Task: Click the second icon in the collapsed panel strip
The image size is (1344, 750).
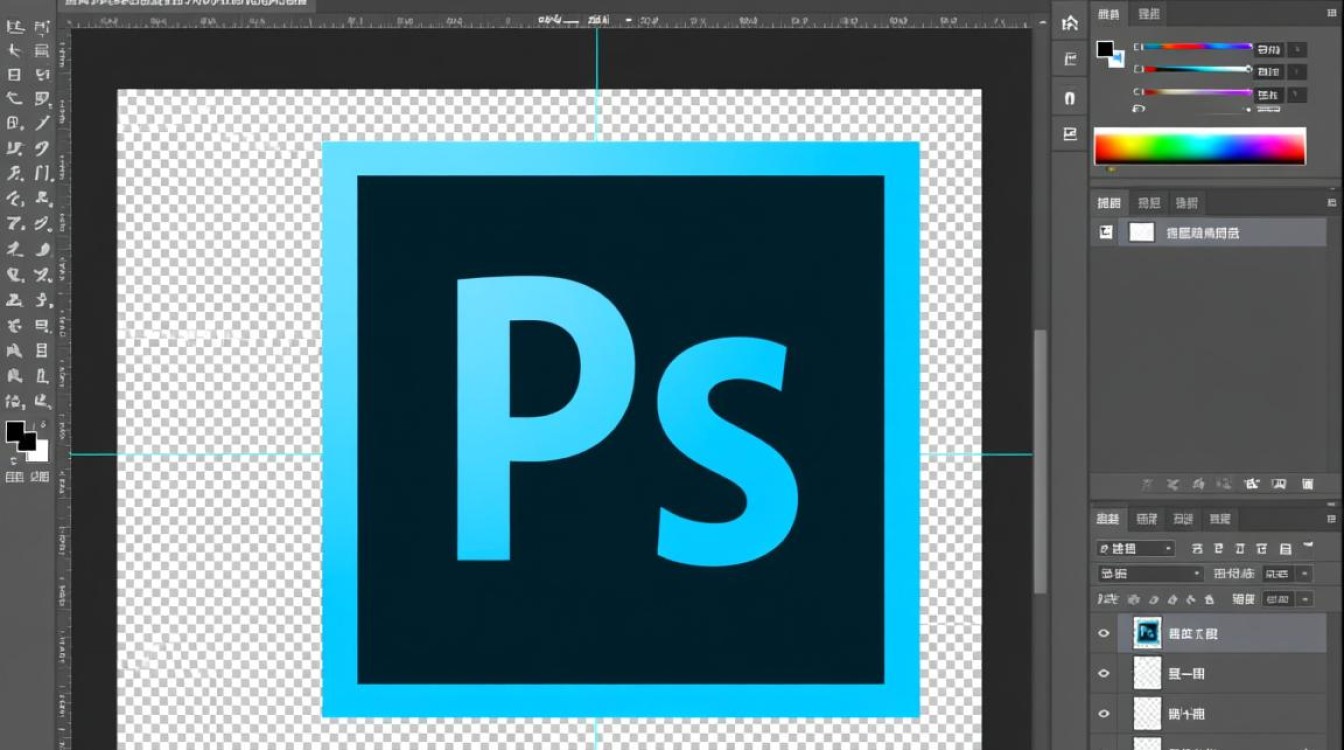Action: [x=1070, y=60]
